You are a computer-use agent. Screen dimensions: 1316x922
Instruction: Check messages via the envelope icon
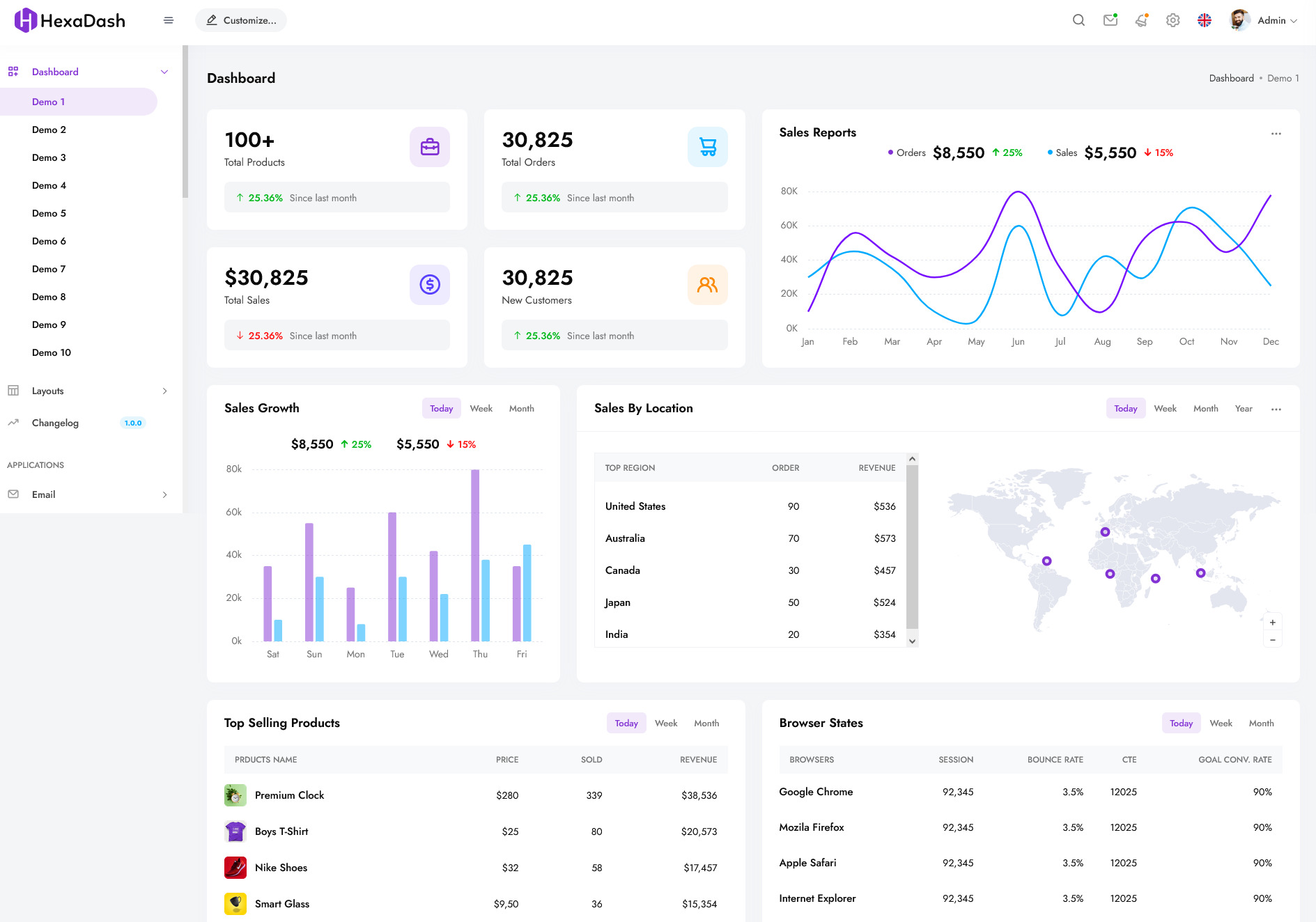(1110, 20)
